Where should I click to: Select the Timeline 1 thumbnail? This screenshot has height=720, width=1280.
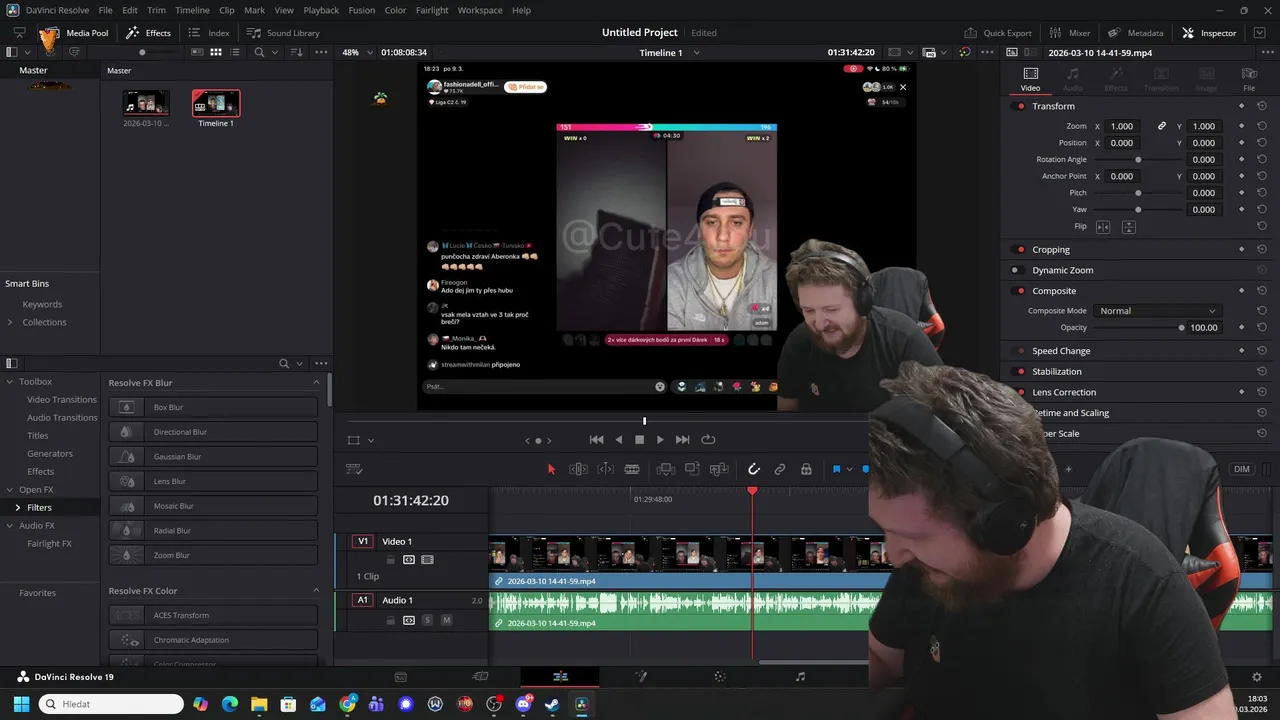[216, 103]
